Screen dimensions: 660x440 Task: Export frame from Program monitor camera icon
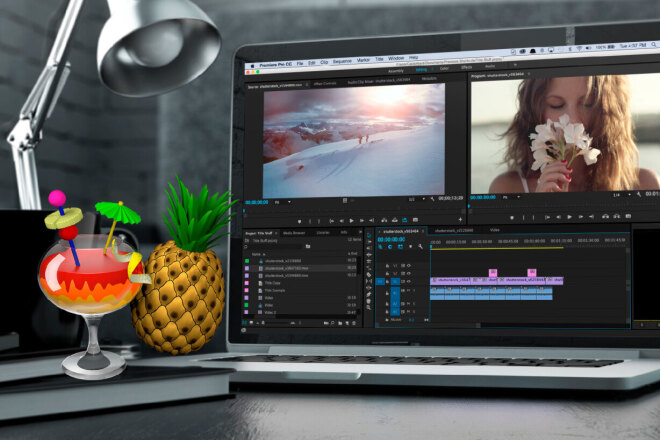tap(628, 216)
